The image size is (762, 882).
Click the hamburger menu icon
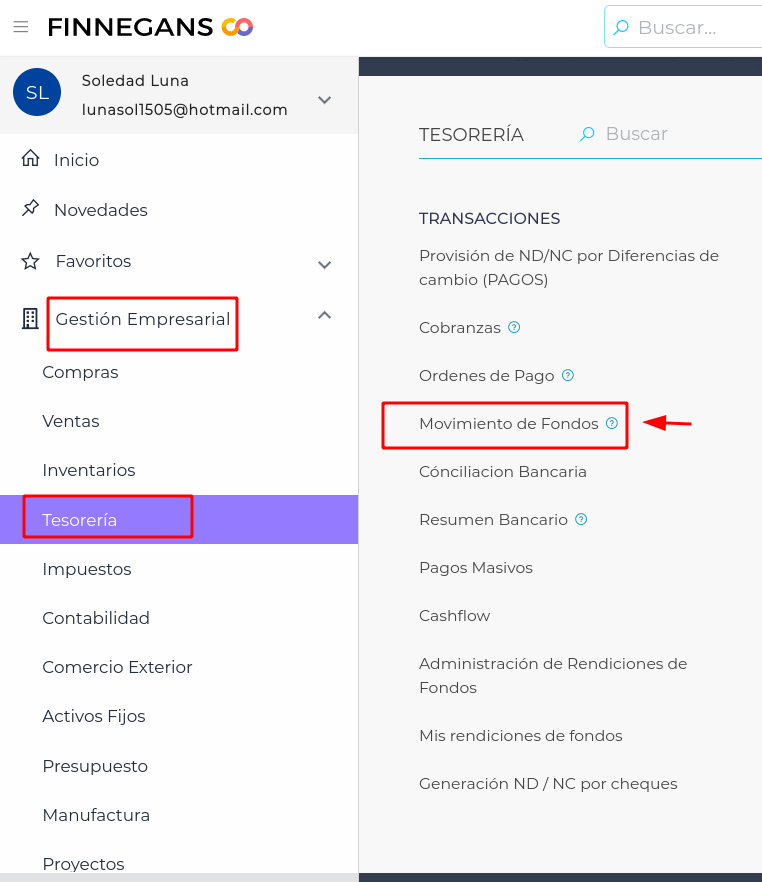point(20,27)
